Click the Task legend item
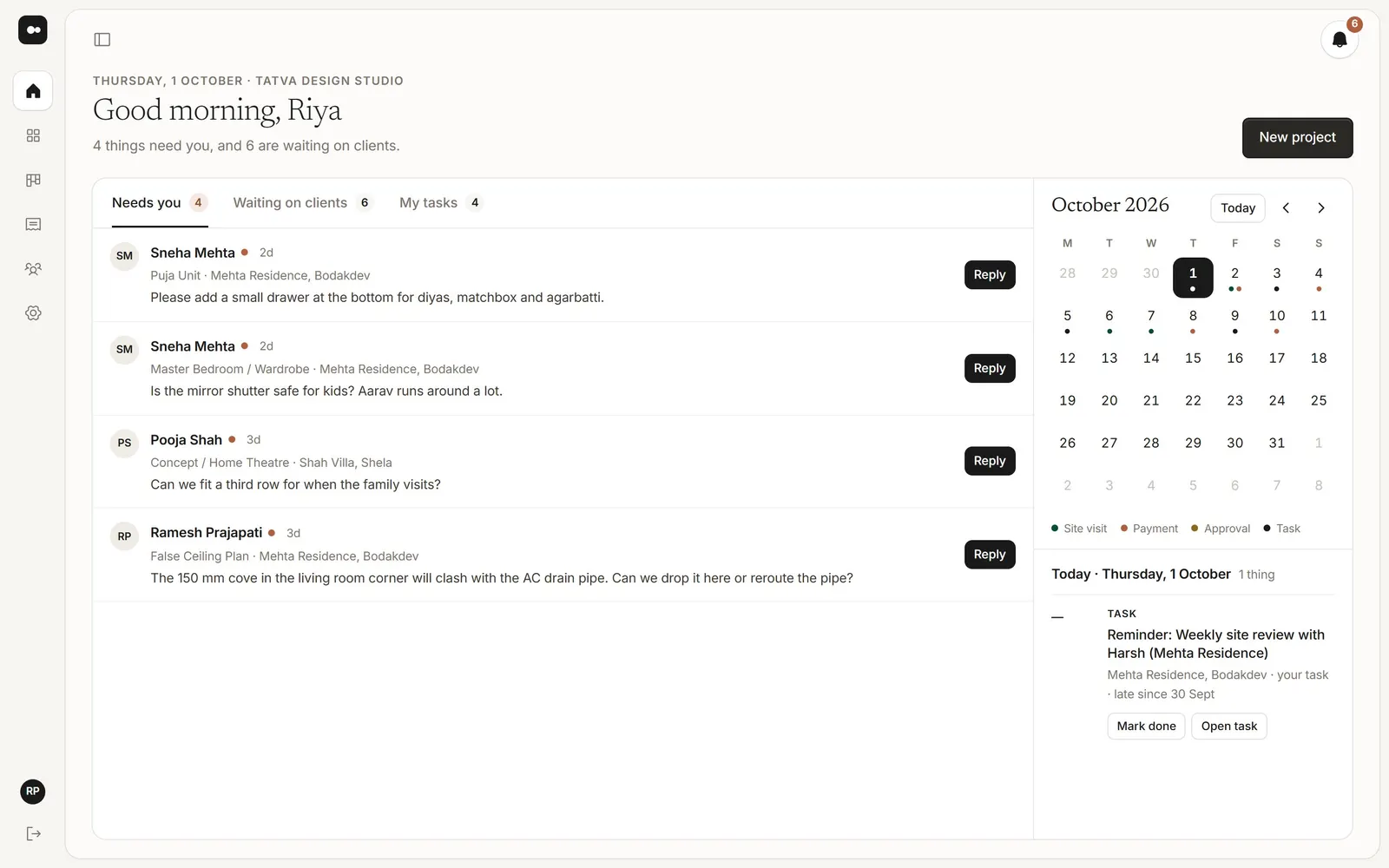 pos(1281,529)
